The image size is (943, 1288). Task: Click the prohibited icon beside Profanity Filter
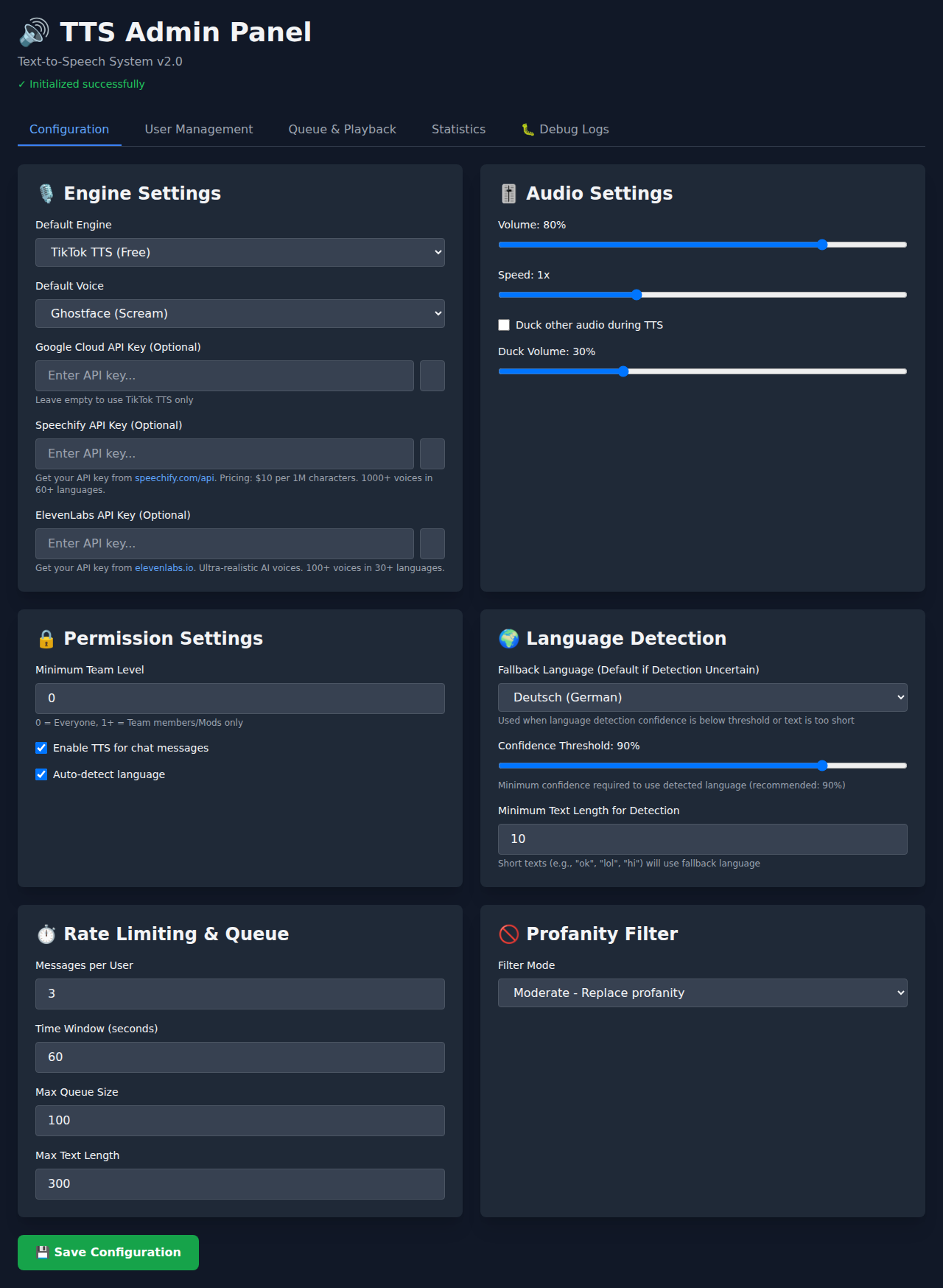508,934
